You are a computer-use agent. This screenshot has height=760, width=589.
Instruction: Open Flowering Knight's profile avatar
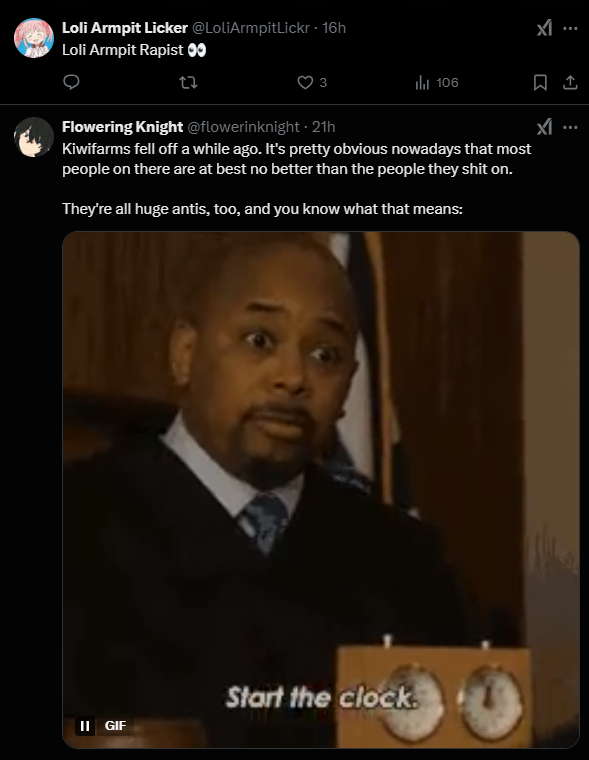pyautogui.click(x=33, y=137)
